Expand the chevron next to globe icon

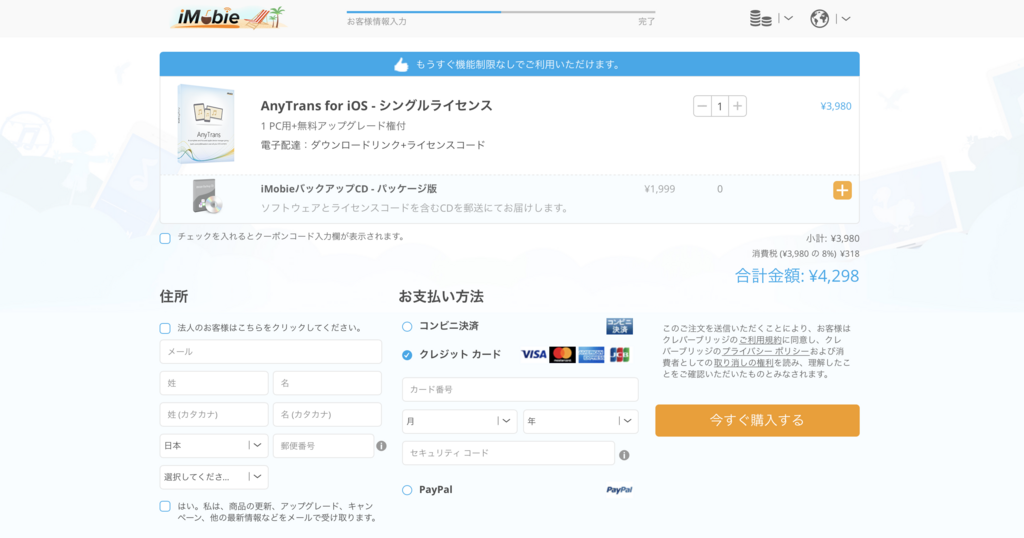pyautogui.click(x=846, y=18)
